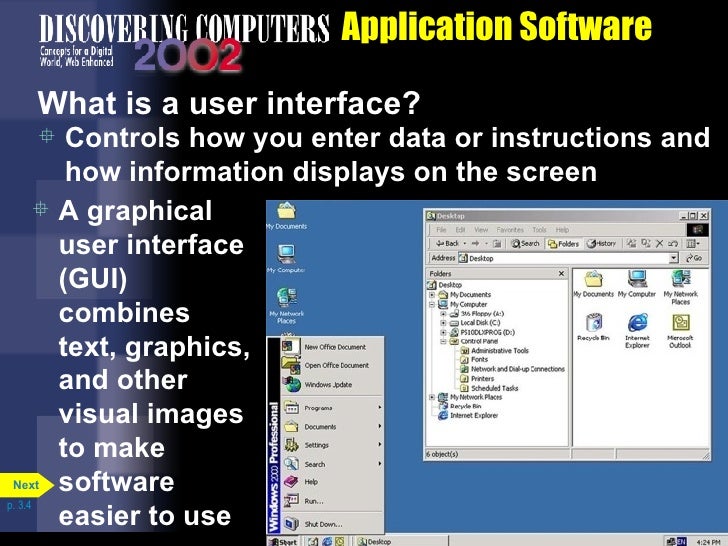Viewport: 728px width, 546px height.
Task: Click the Back toolbar button in Explorer
Action: (x=447, y=243)
